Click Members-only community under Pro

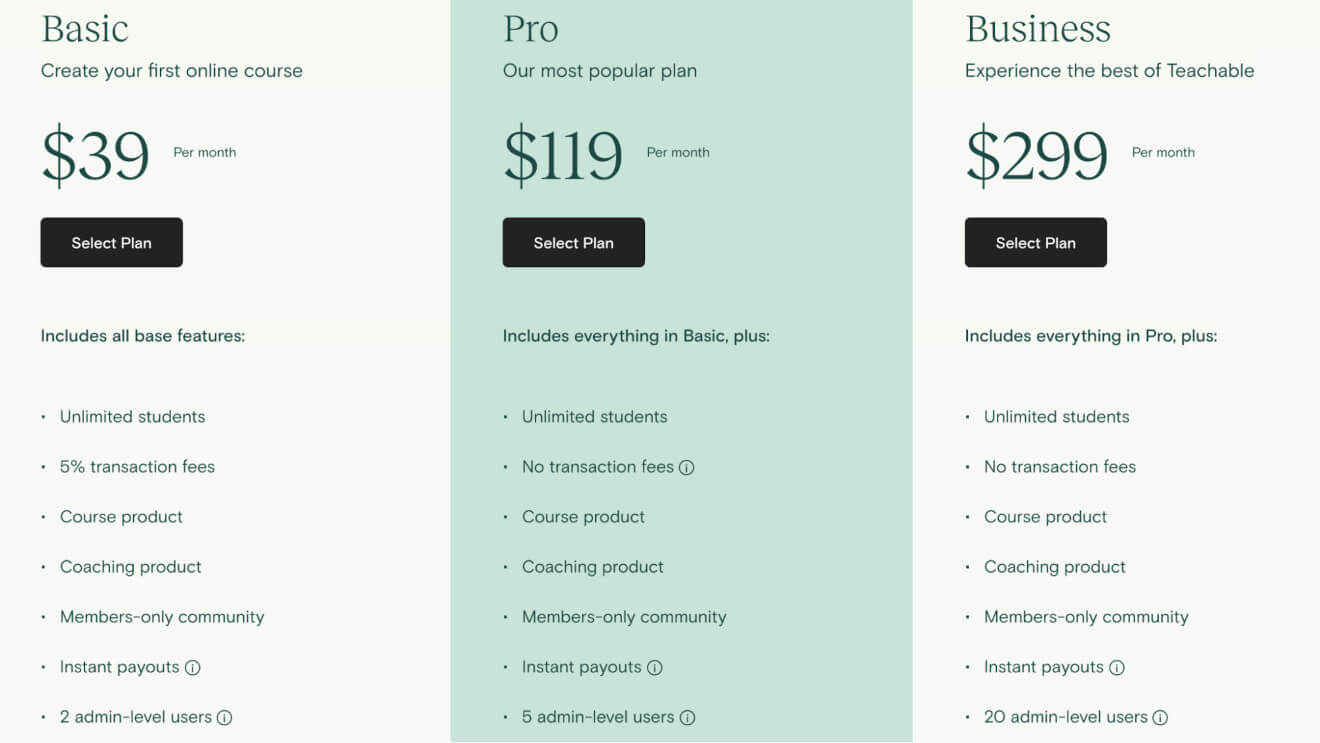(x=624, y=617)
